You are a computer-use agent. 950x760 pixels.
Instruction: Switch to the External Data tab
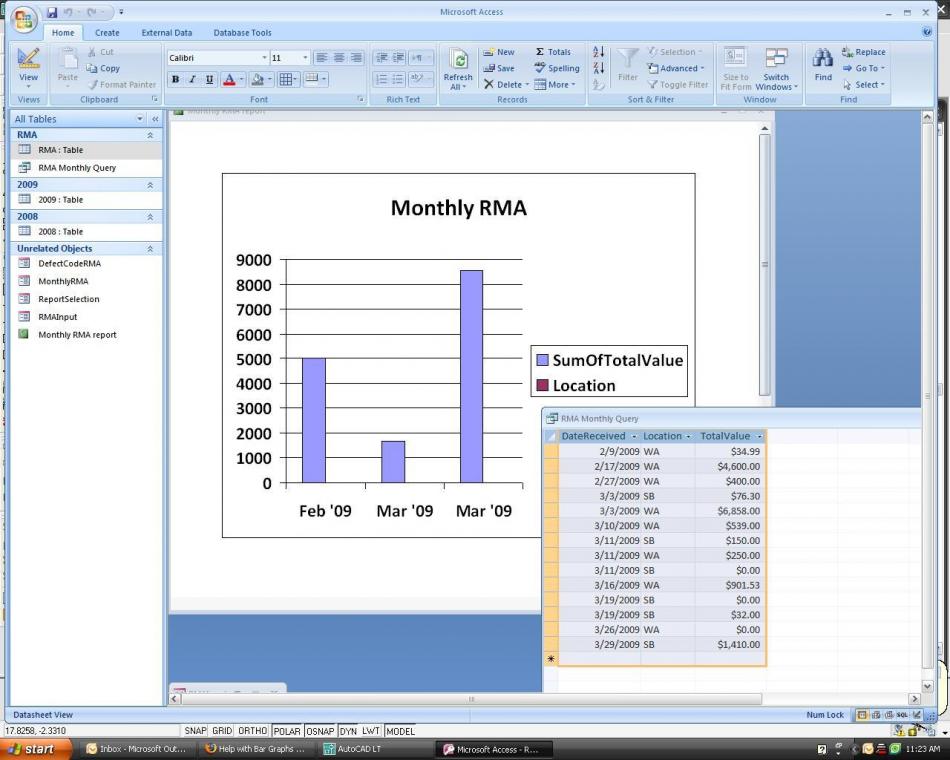click(167, 33)
